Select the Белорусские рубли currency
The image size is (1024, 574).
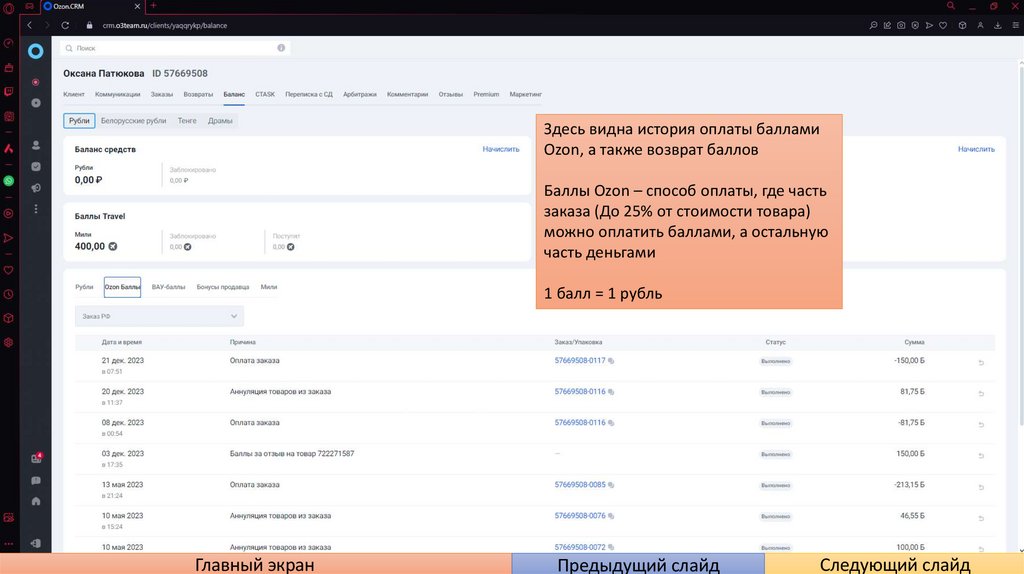coord(133,121)
